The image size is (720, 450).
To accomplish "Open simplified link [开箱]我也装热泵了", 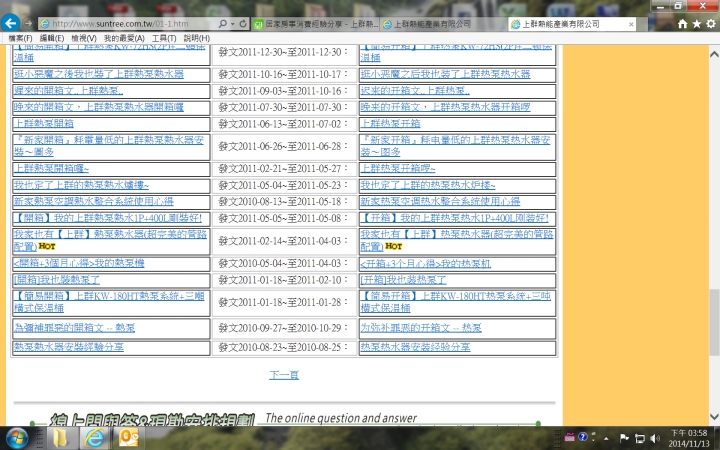I will (403, 280).
